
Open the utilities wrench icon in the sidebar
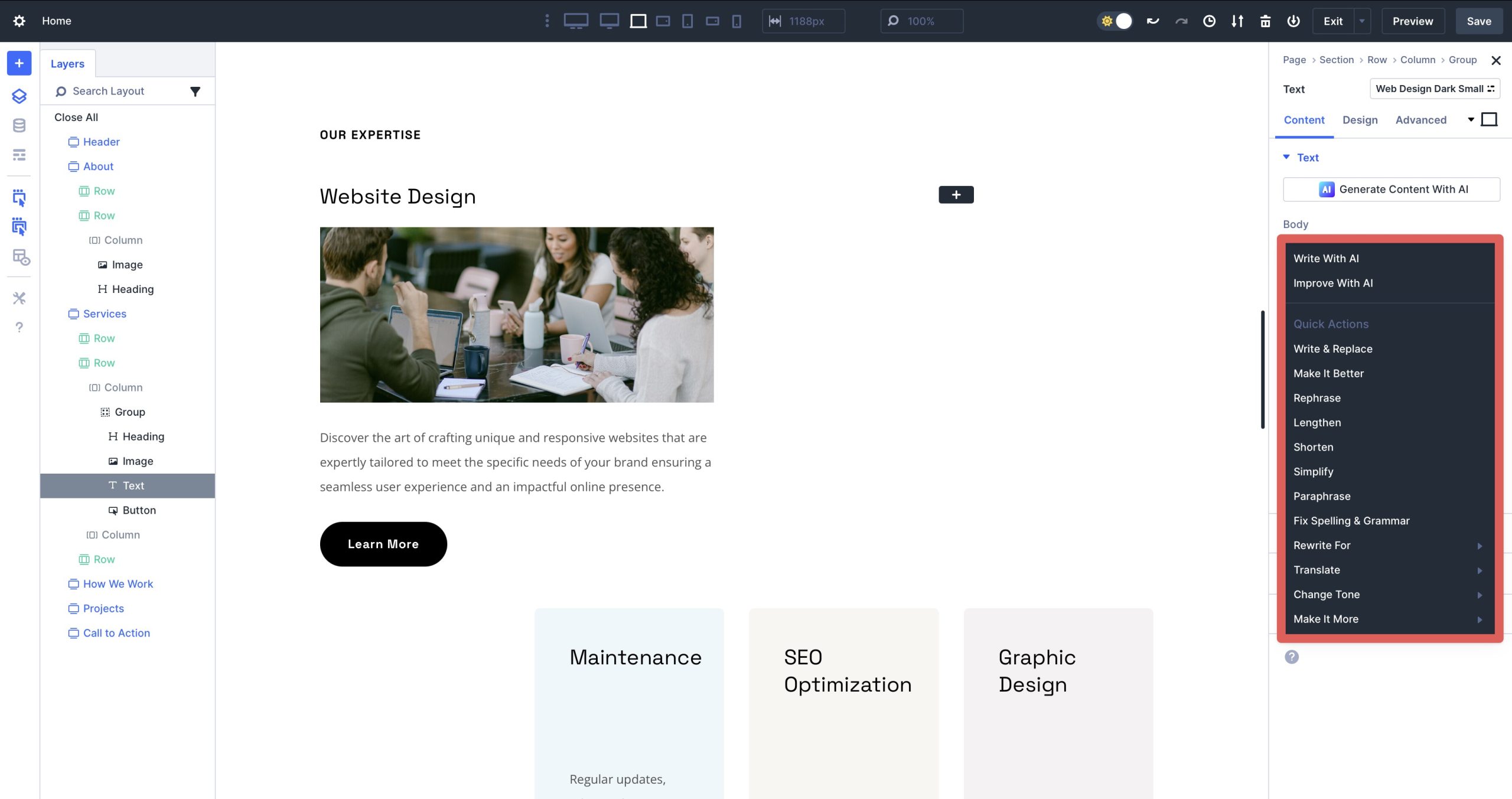[19, 298]
